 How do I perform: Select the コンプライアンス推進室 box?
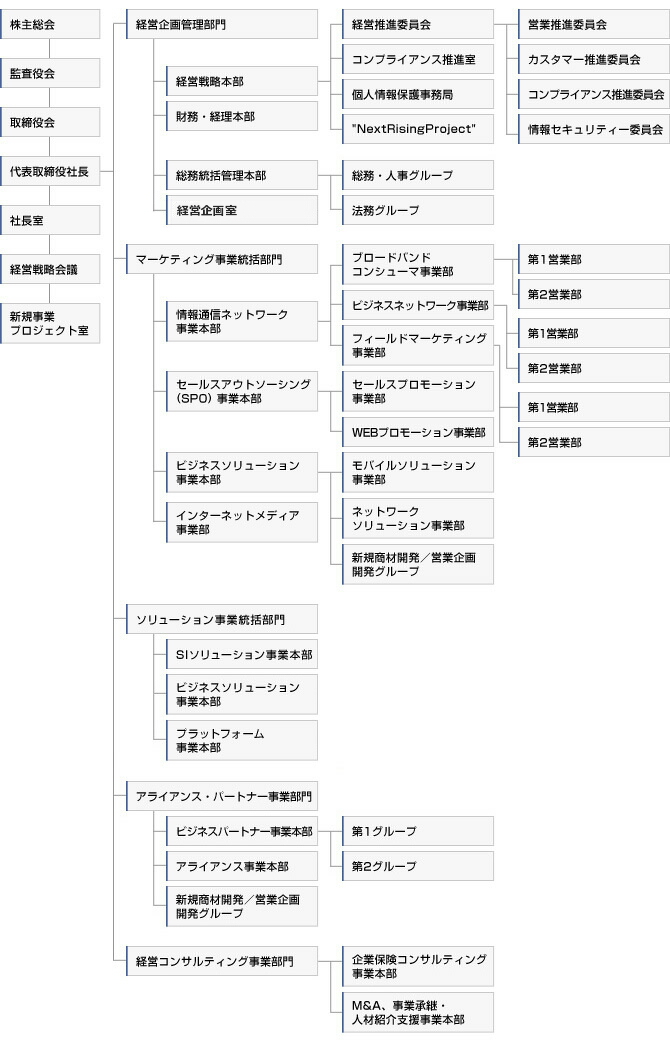tap(417, 60)
